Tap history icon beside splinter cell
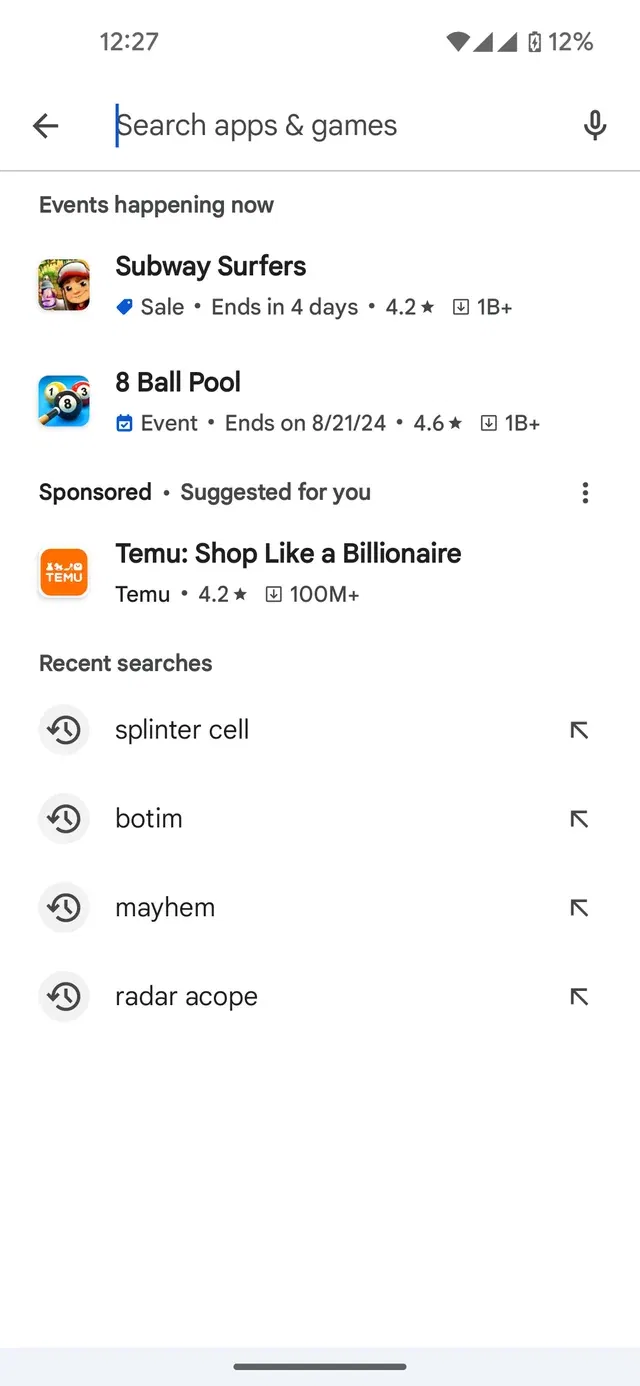Viewport: 640px width, 1386px height. [64, 730]
